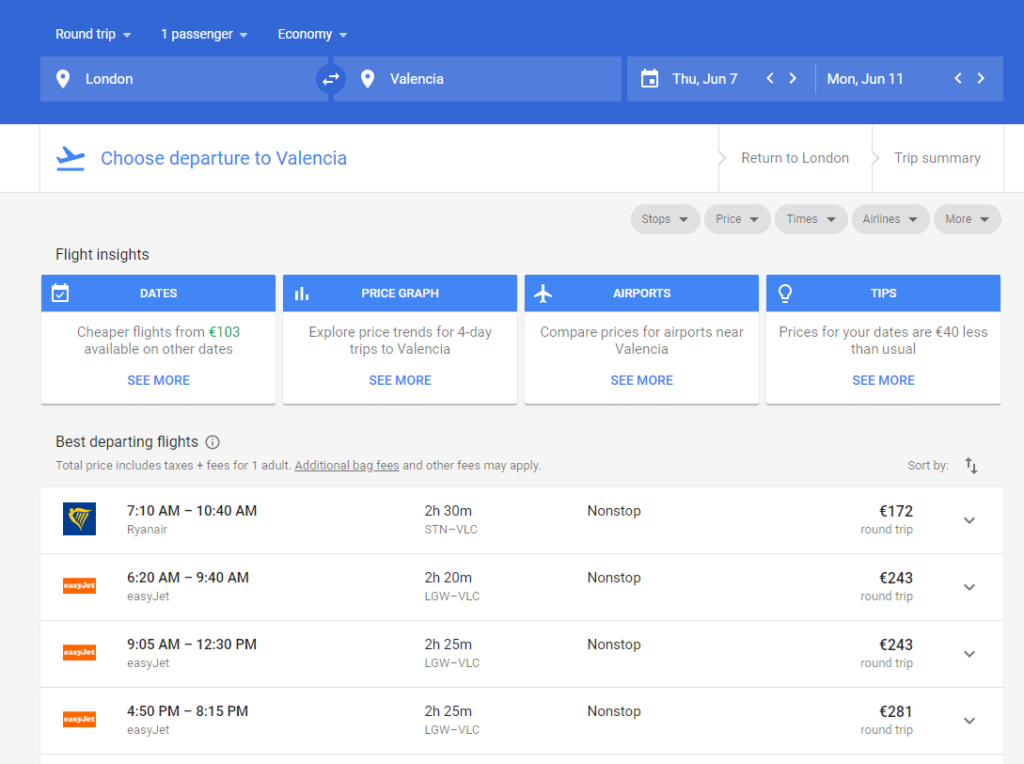This screenshot has height=764, width=1024.
Task: Open the Stops filter dropdown
Action: pos(664,219)
